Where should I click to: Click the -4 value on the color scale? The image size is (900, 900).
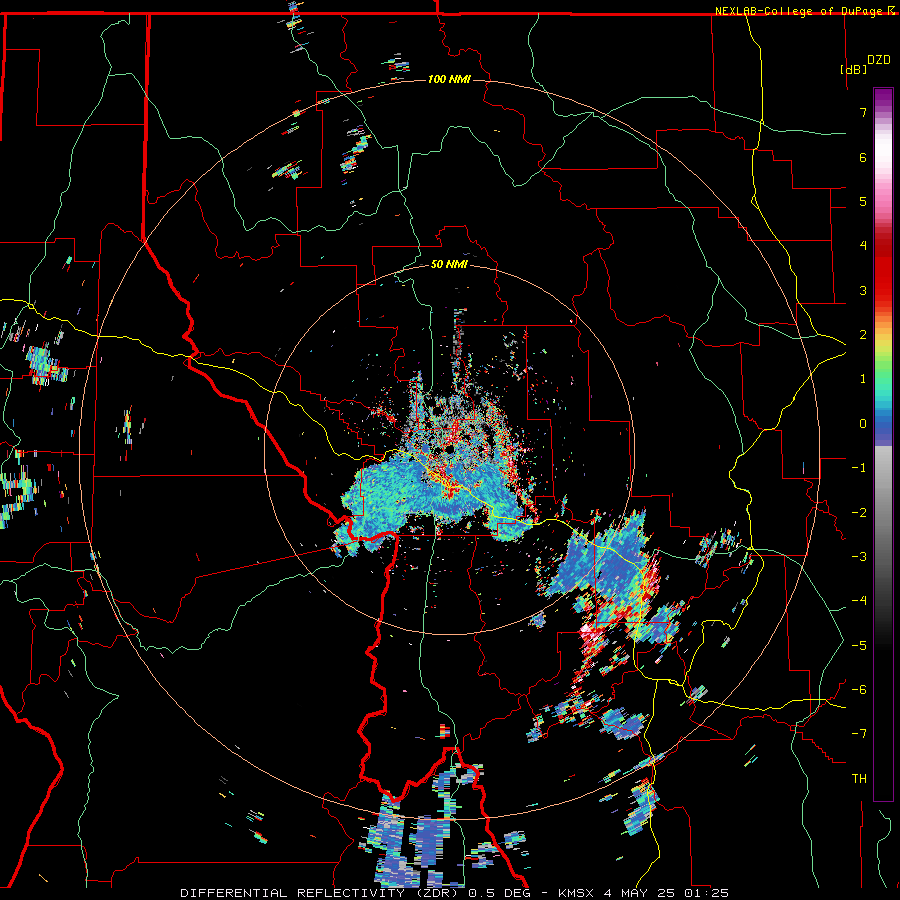859,601
